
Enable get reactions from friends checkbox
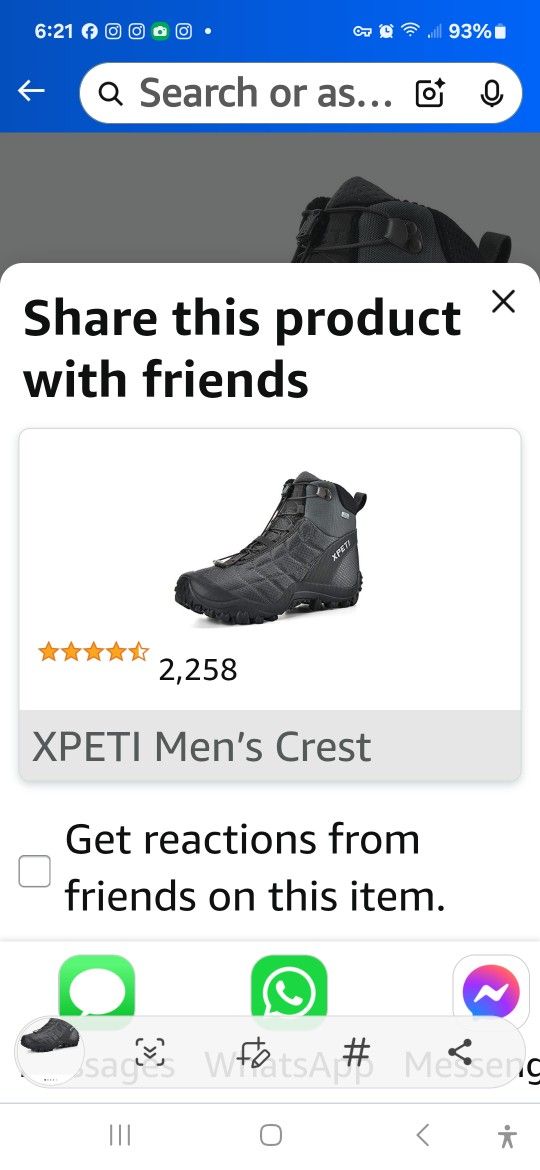34,871
